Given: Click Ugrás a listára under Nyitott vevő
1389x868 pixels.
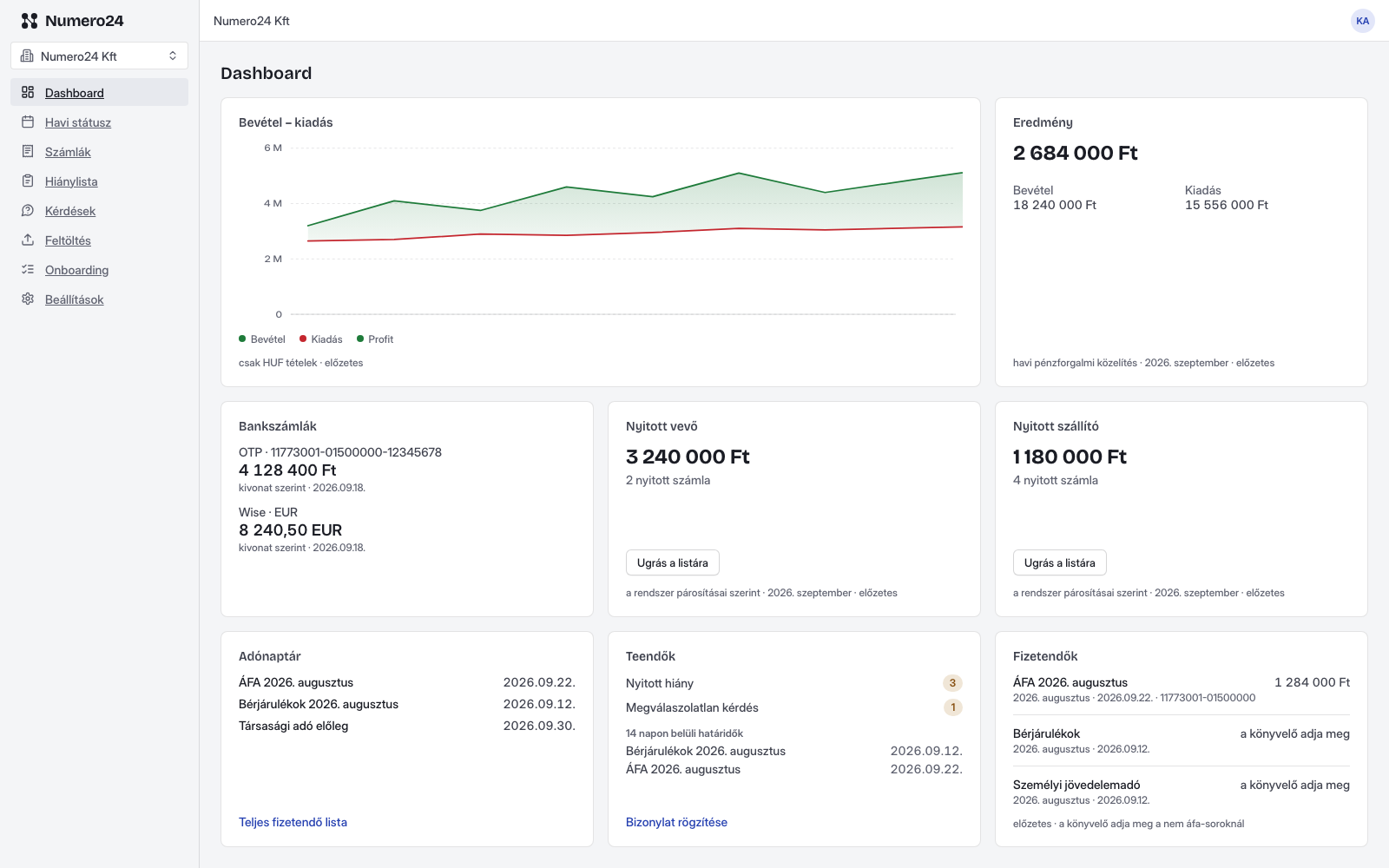Looking at the screenshot, I should [673, 562].
